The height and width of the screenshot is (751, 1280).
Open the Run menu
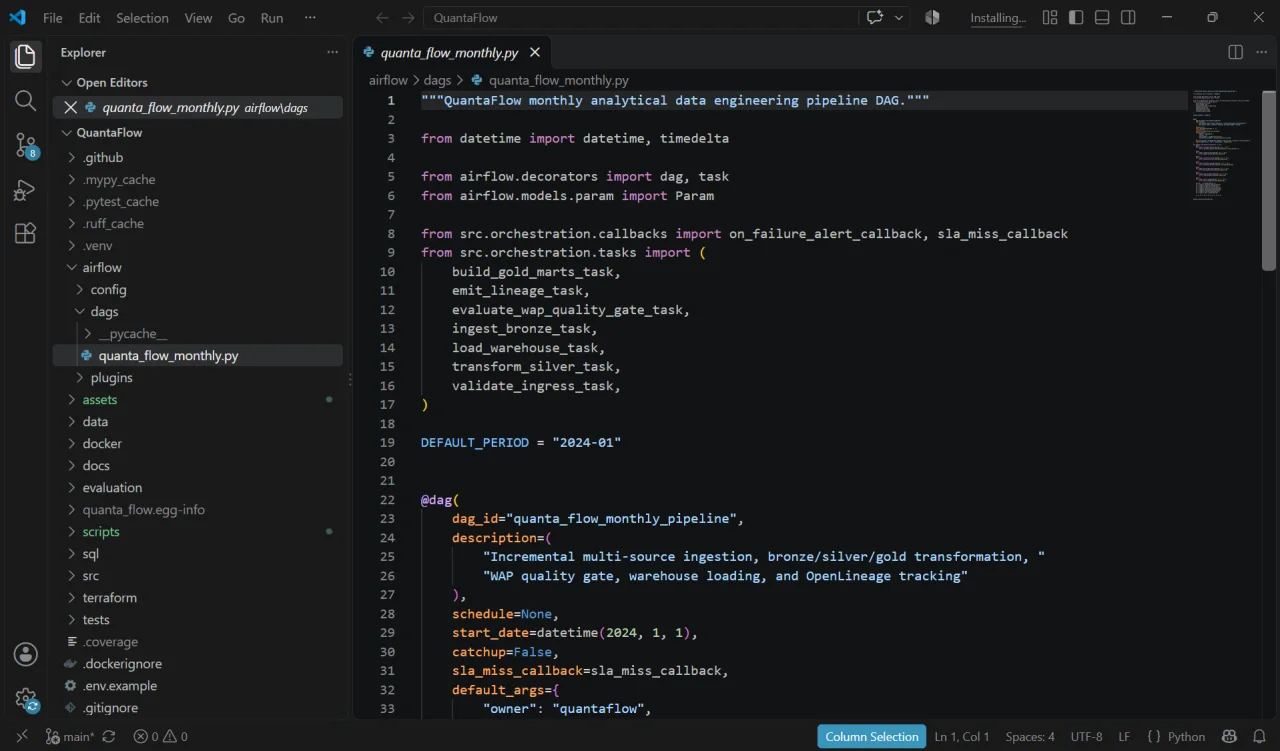(x=271, y=18)
